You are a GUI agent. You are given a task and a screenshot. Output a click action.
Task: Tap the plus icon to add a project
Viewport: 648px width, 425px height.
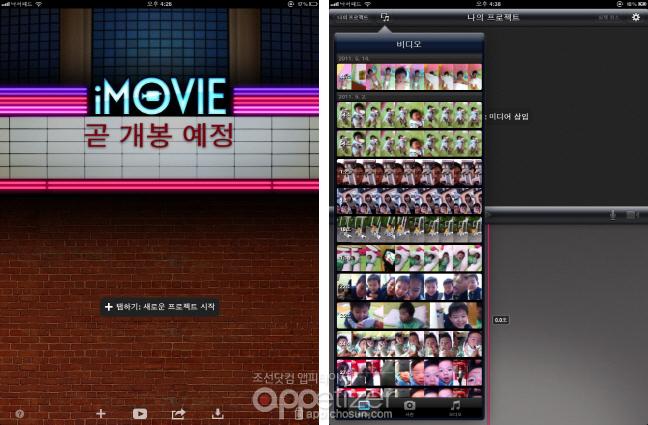pyautogui.click(x=101, y=413)
